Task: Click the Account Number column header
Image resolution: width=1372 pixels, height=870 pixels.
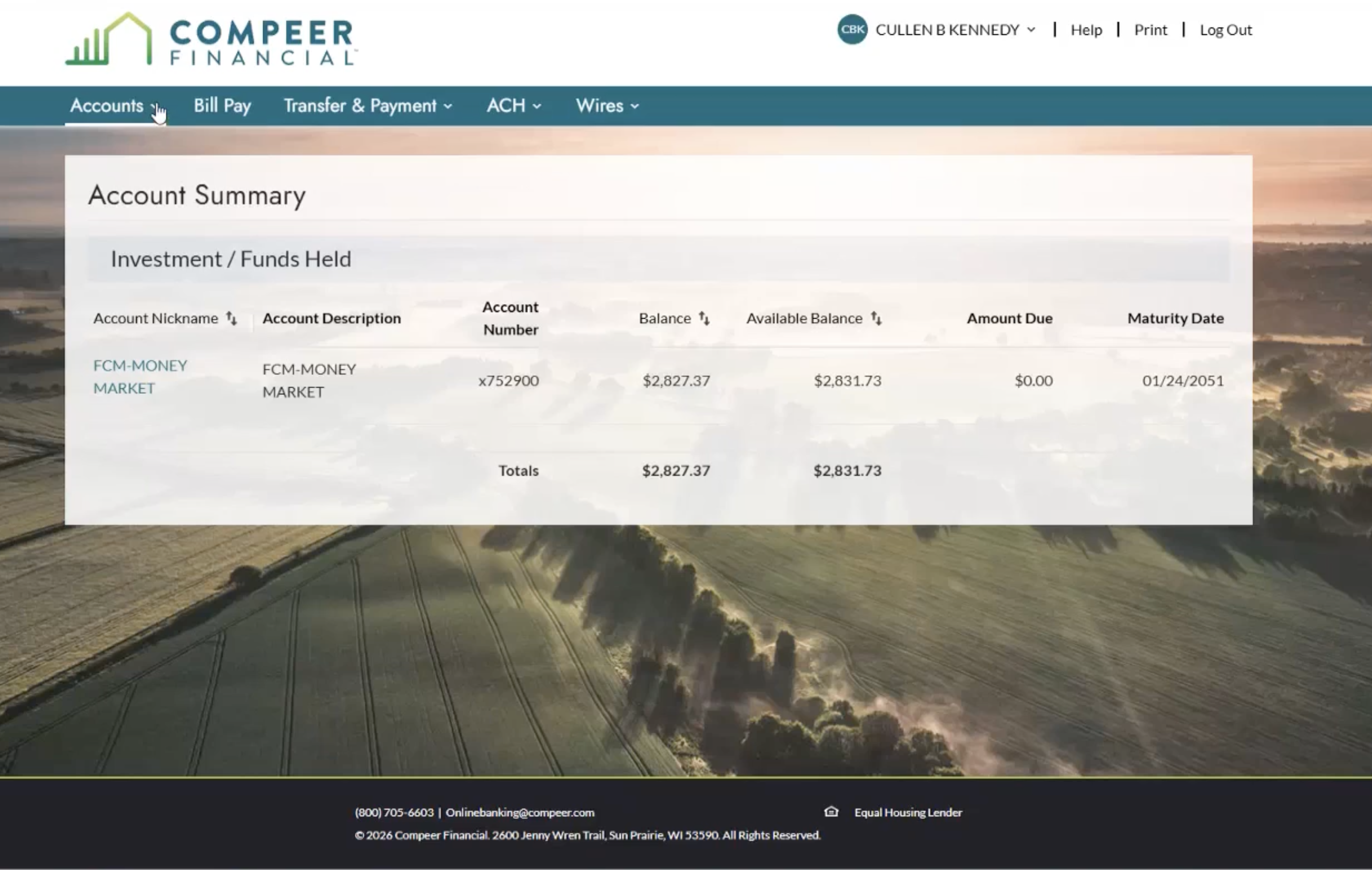Action: click(510, 318)
